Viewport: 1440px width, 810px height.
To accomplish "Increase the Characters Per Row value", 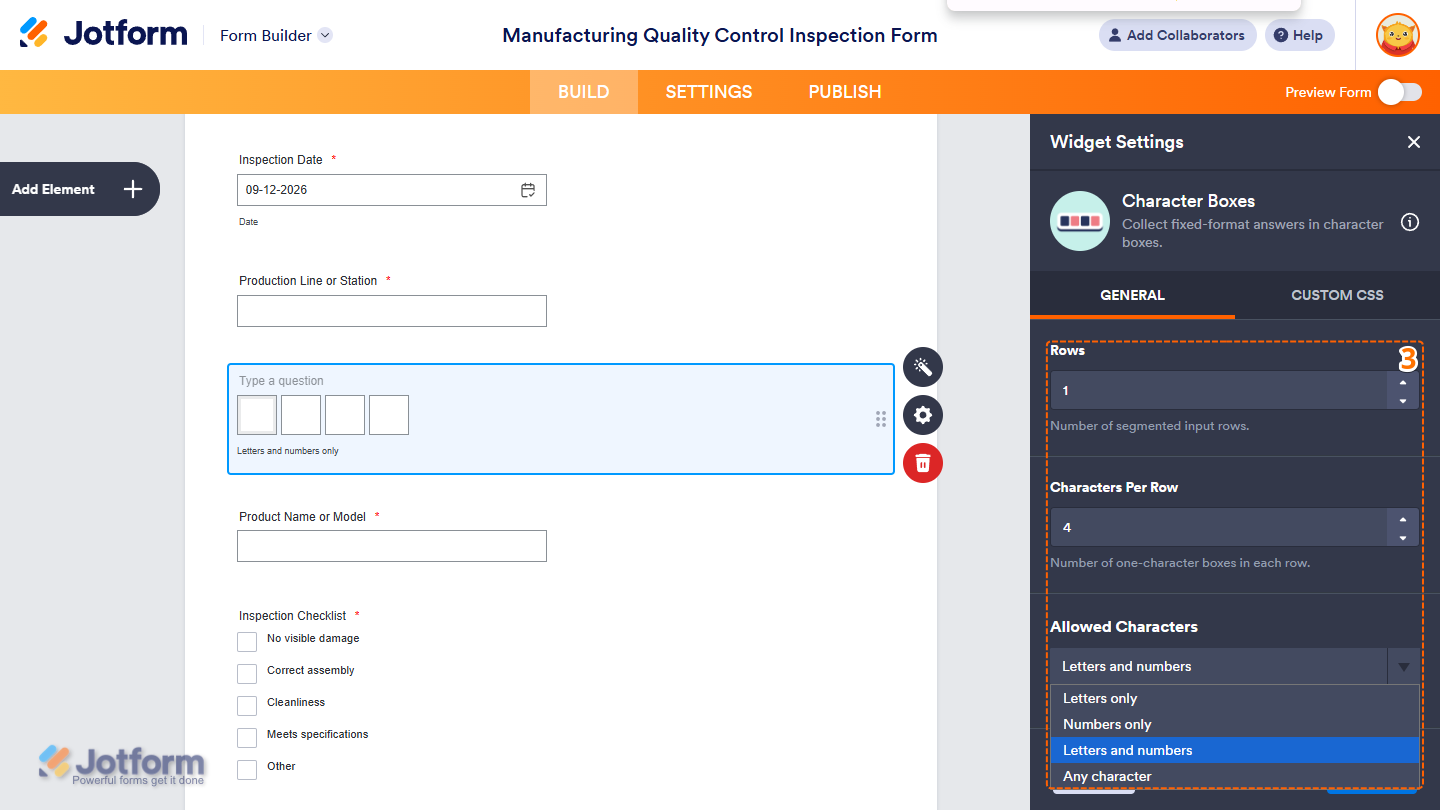I will (x=1403, y=518).
